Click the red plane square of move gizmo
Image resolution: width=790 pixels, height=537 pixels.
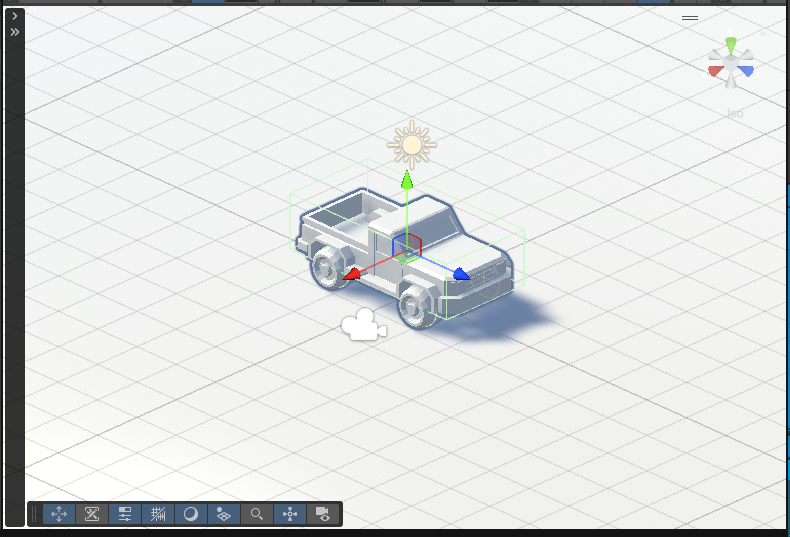414,246
